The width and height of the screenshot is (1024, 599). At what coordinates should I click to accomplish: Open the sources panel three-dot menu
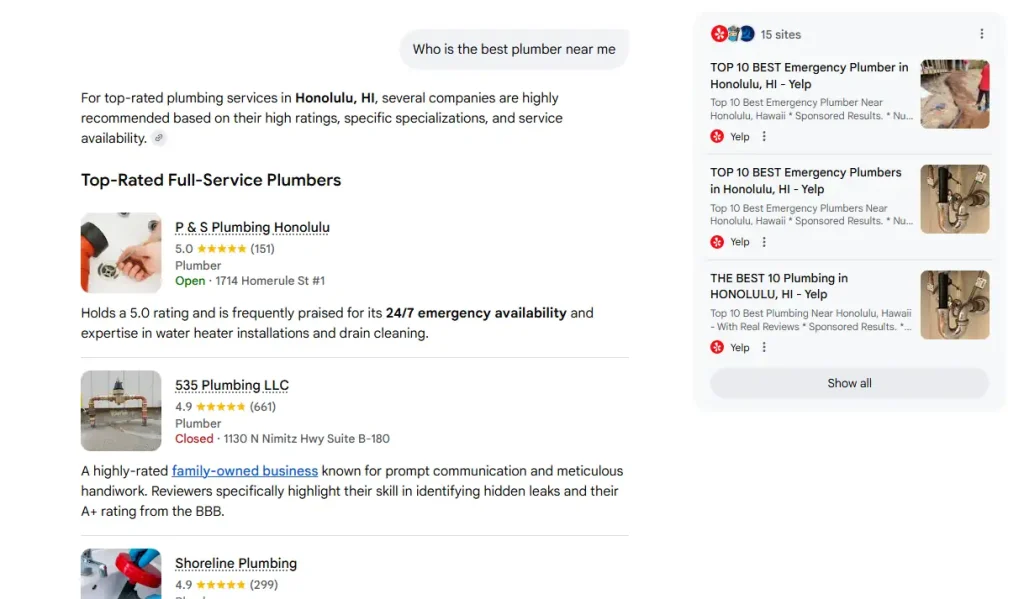click(x=981, y=34)
